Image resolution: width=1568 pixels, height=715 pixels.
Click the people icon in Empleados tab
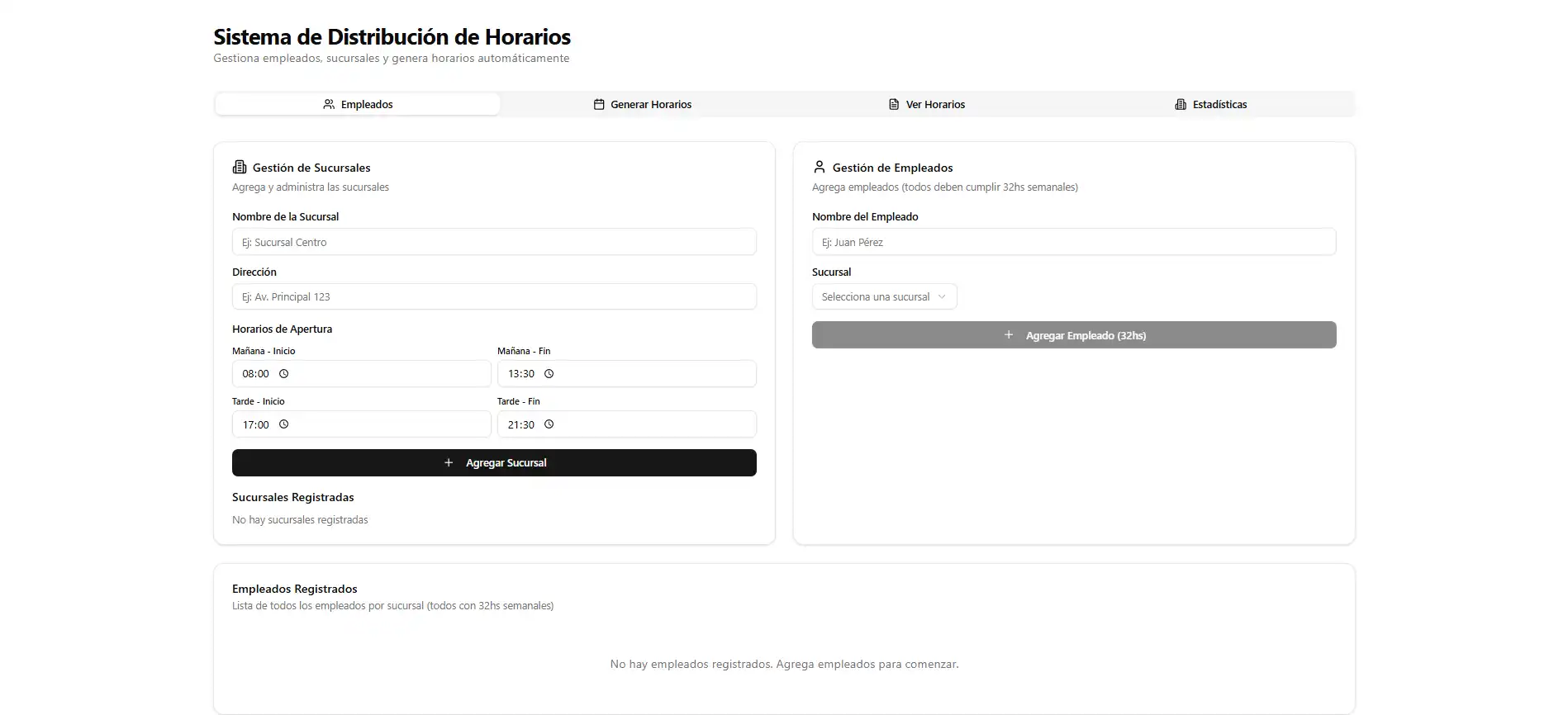click(x=329, y=104)
